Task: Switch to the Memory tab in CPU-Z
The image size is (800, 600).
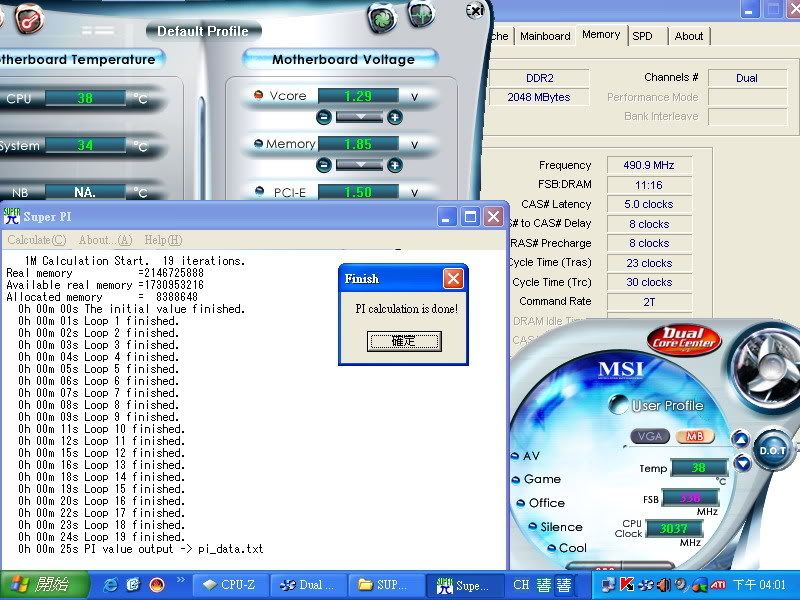Action: click(601, 35)
